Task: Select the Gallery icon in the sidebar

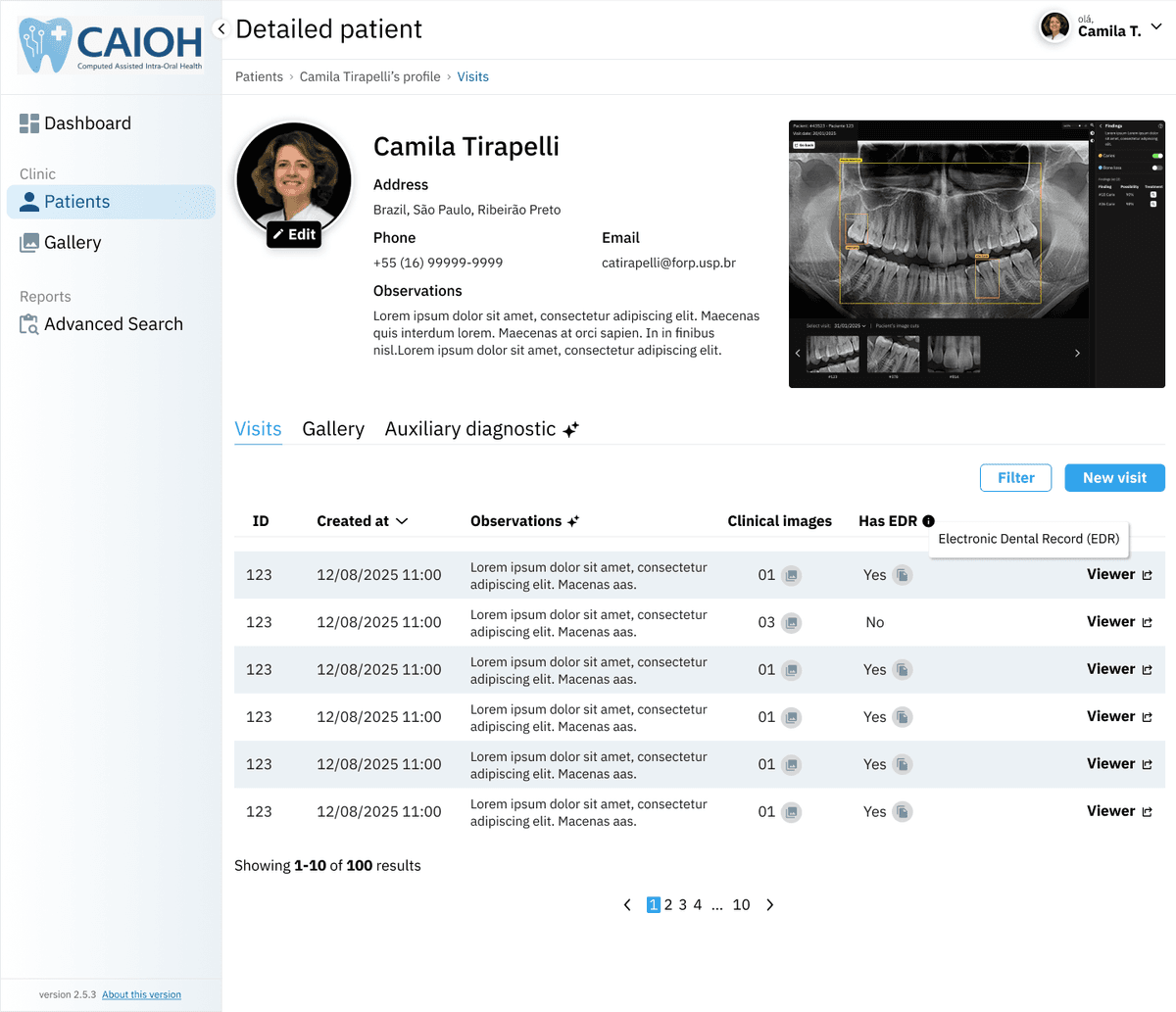Action: [x=29, y=242]
